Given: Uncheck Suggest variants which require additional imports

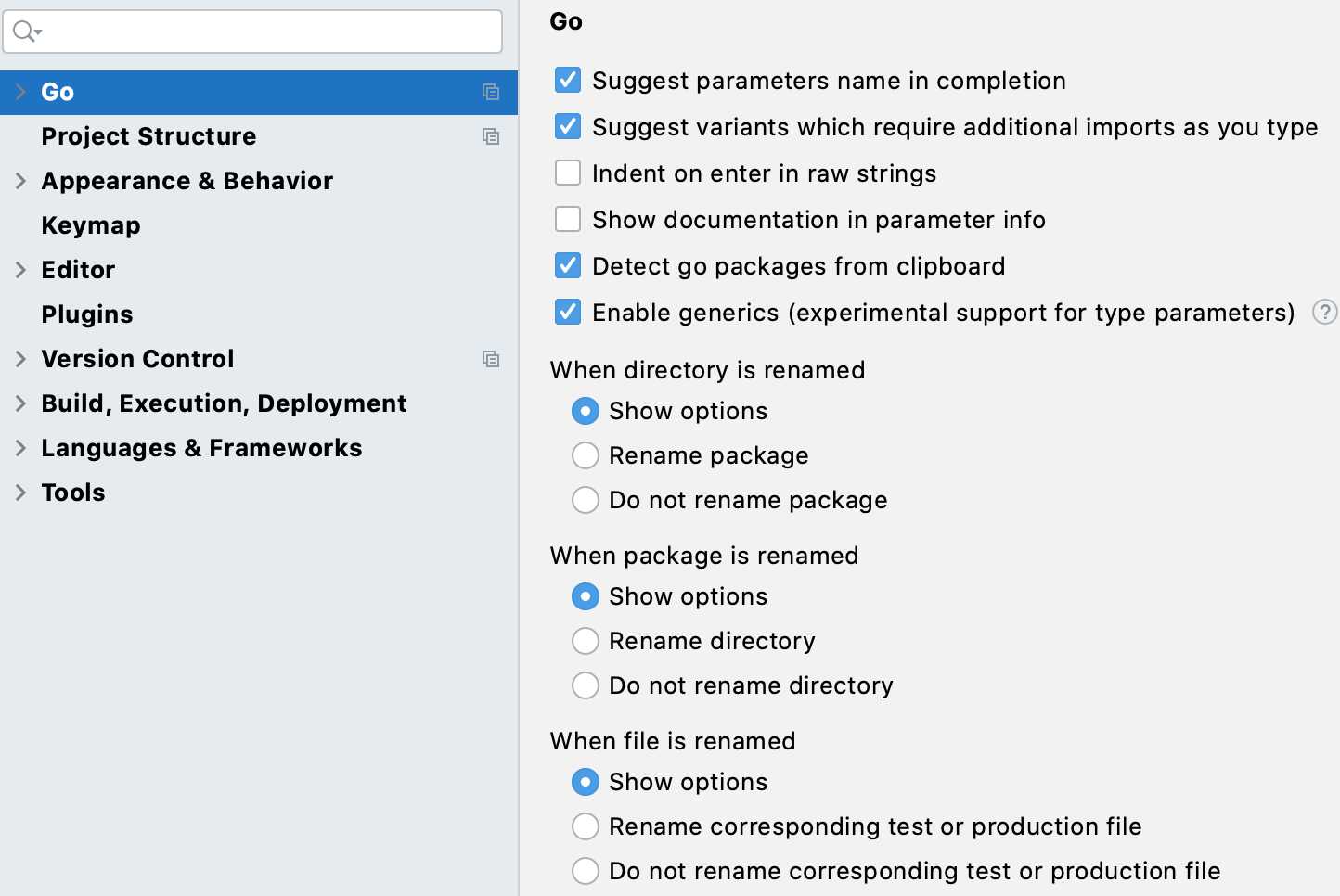Looking at the screenshot, I should point(568,127).
